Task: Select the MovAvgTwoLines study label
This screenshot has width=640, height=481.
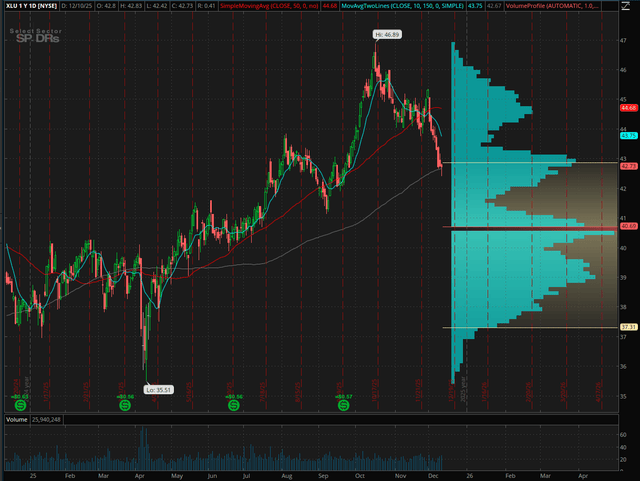Action: click(x=402, y=6)
